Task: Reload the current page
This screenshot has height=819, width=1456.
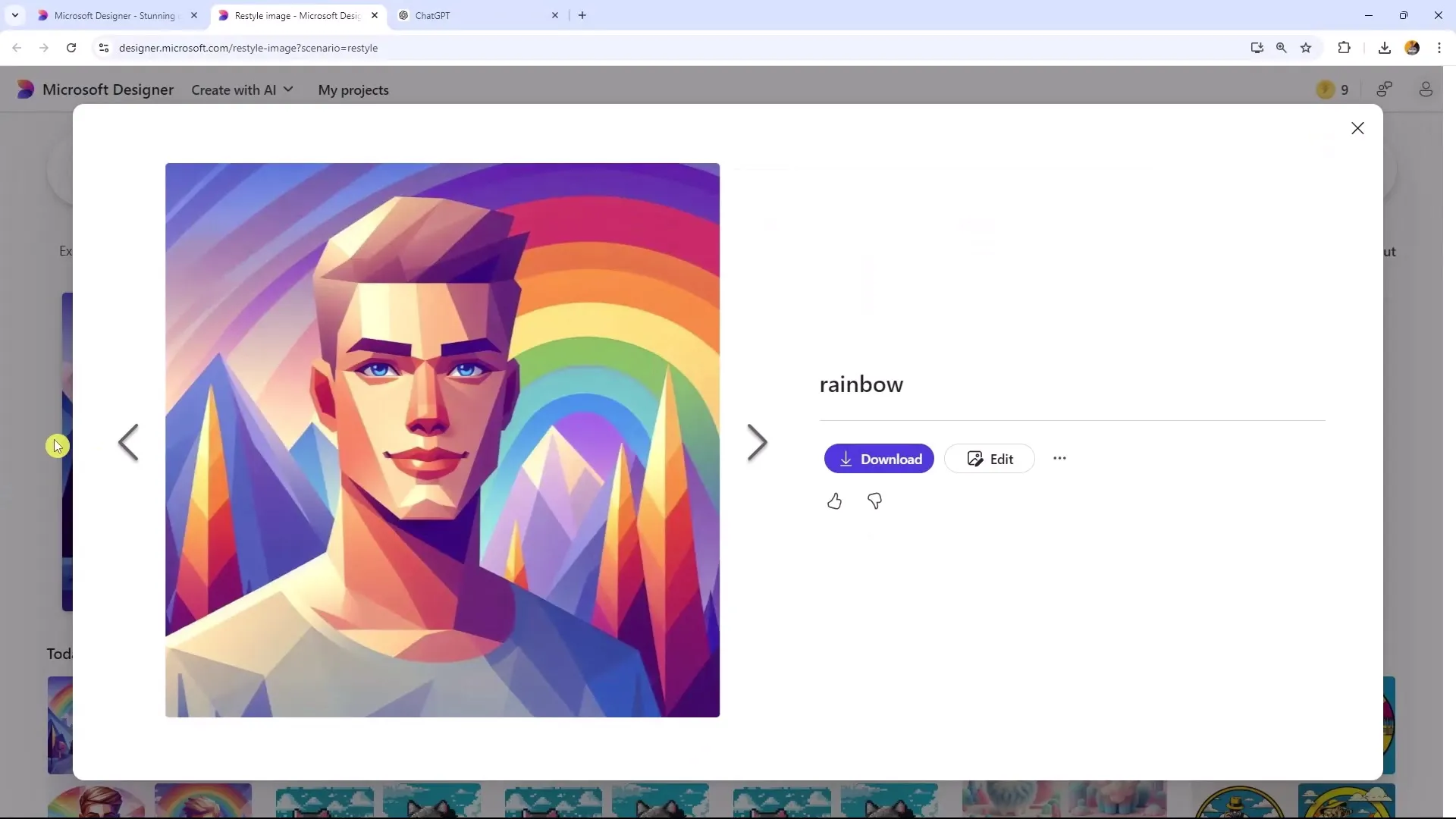Action: click(71, 48)
